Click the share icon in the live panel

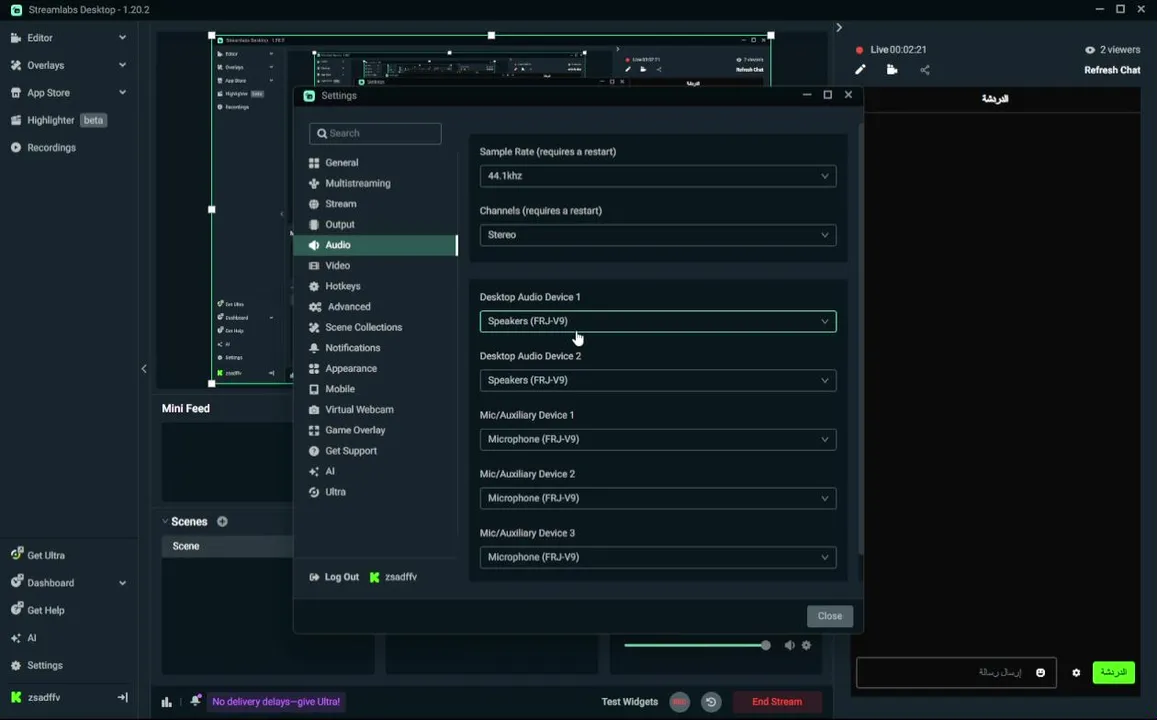[x=925, y=70]
